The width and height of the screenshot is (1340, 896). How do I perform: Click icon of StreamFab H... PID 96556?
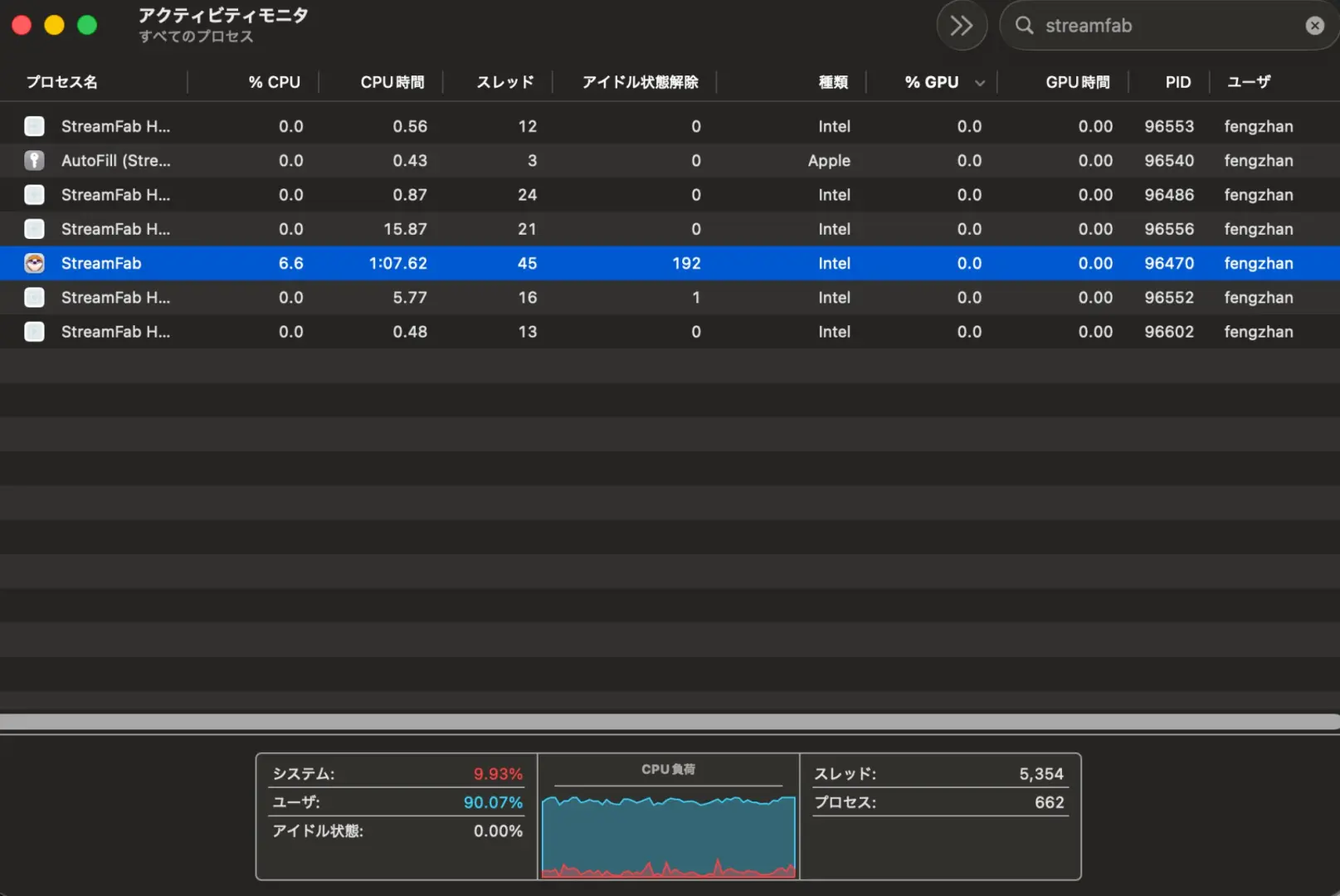(x=34, y=229)
